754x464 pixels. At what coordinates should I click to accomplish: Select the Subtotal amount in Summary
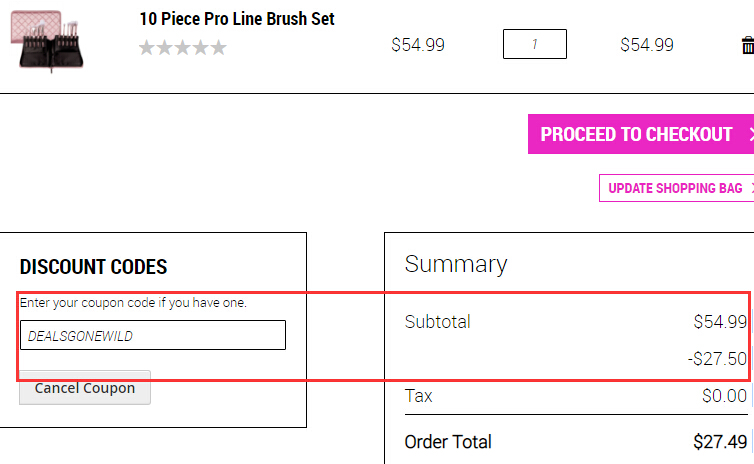720,322
